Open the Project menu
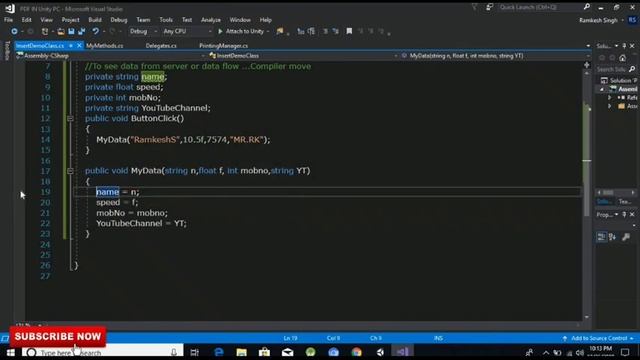The height and width of the screenshot is (360, 640). (70, 20)
